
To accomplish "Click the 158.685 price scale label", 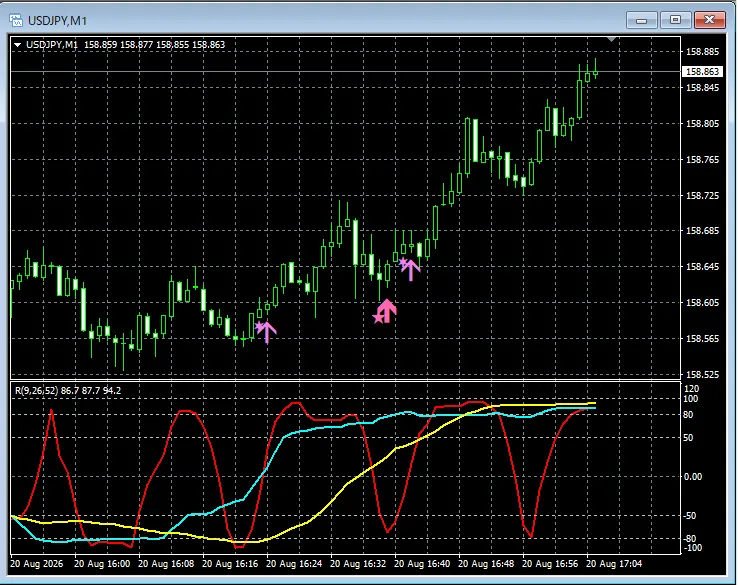I will click(702, 231).
